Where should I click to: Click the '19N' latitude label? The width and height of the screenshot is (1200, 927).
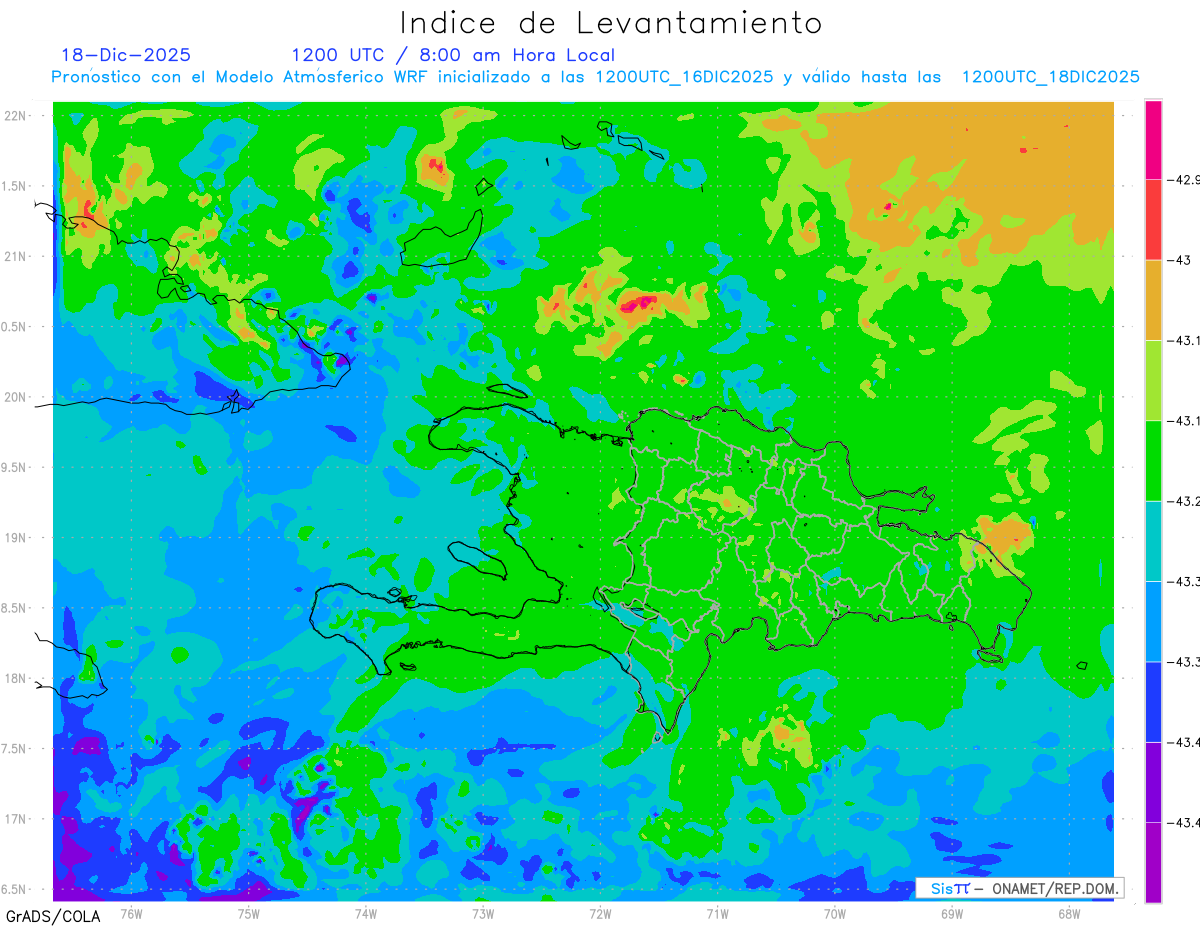click(17, 538)
